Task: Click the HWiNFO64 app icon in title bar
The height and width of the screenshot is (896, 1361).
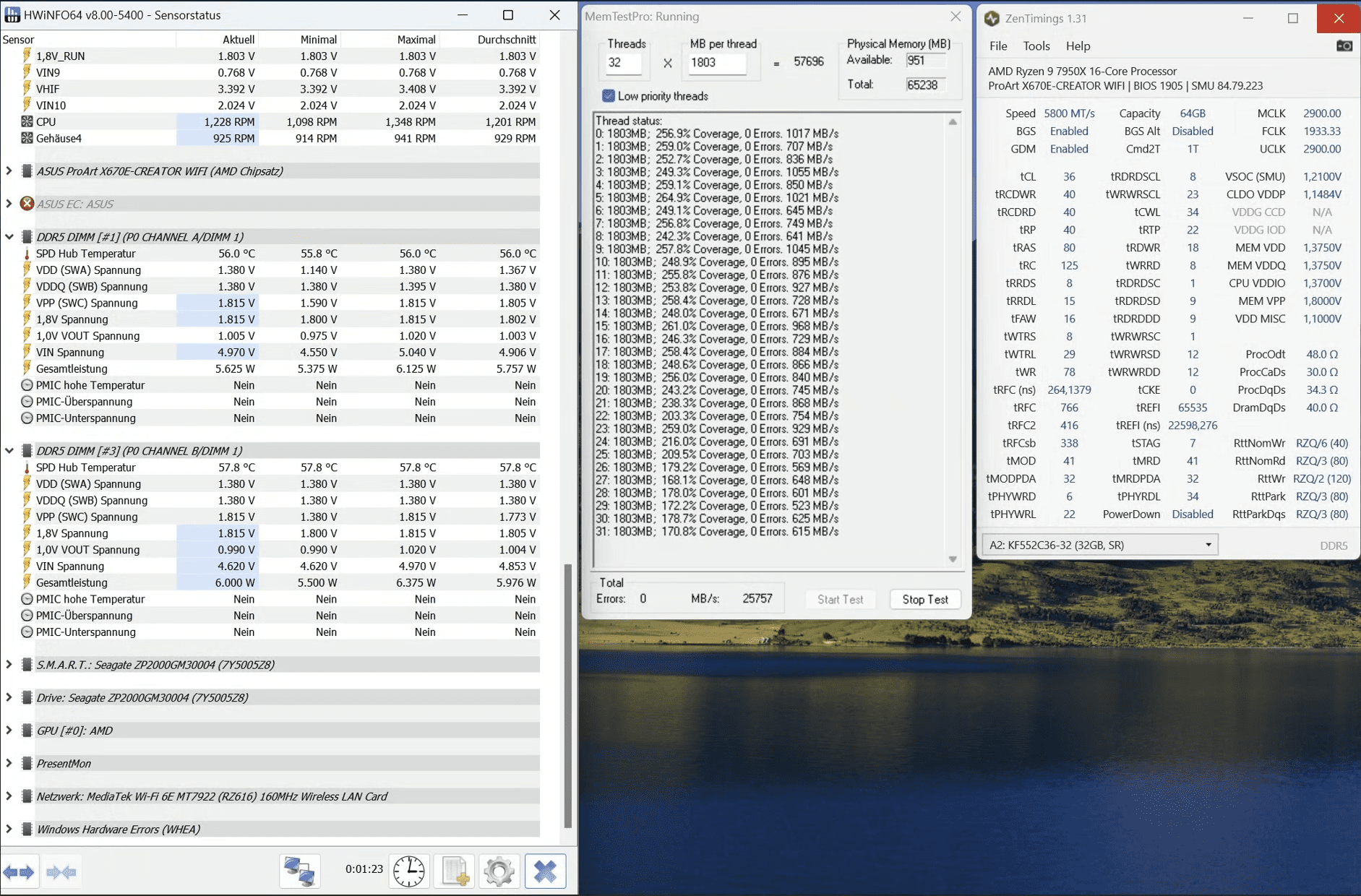Action: coord(12,15)
